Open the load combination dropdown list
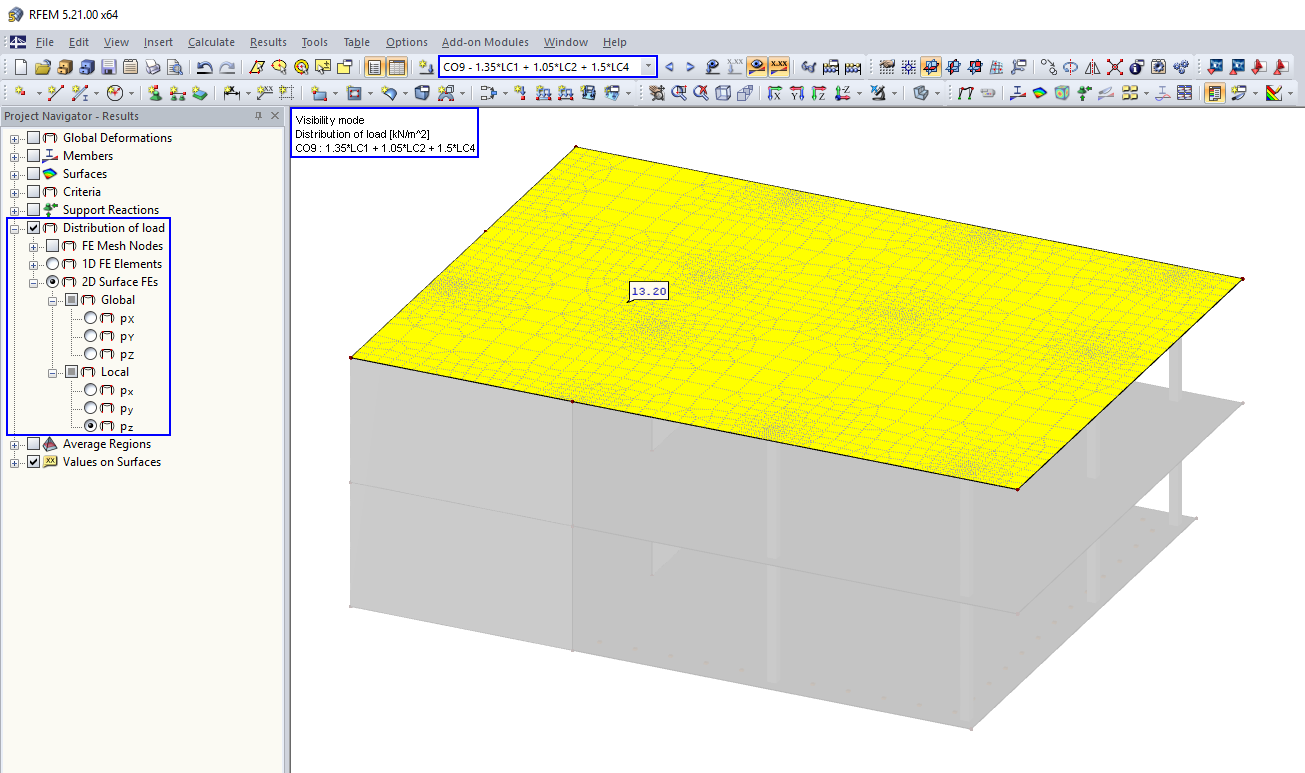1305x773 pixels. click(646, 66)
